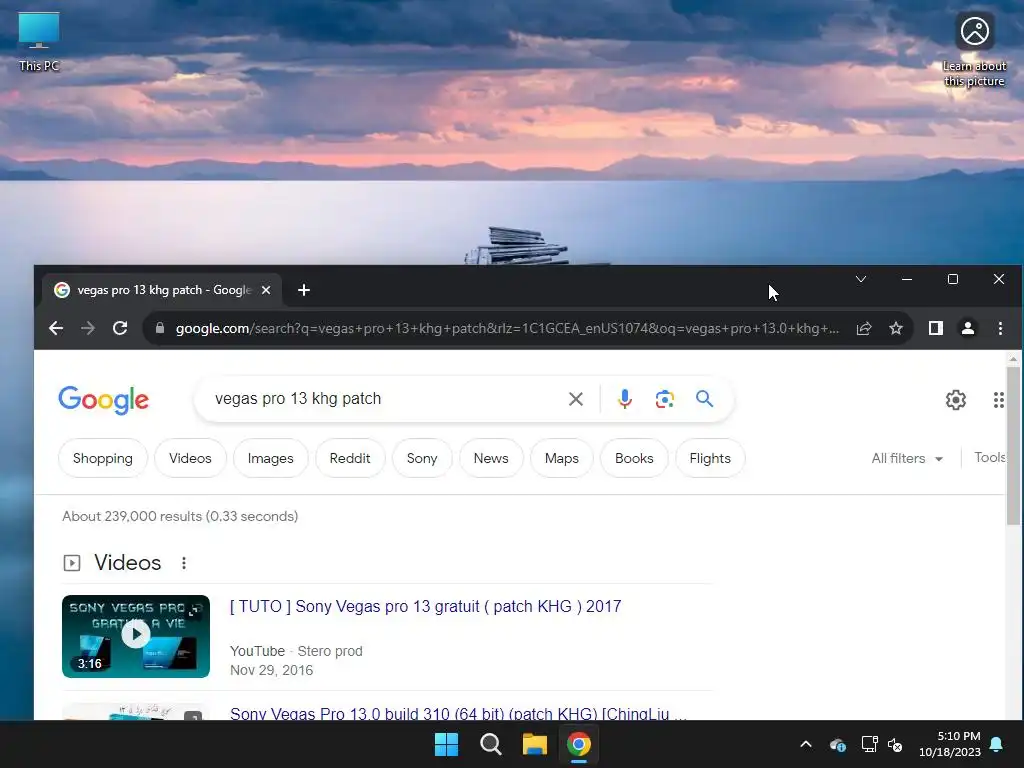The height and width of the screenshot is (768, 1024).
Task: Click the page vertical scrollbar thumb
Action: (x=1013, y=446)
